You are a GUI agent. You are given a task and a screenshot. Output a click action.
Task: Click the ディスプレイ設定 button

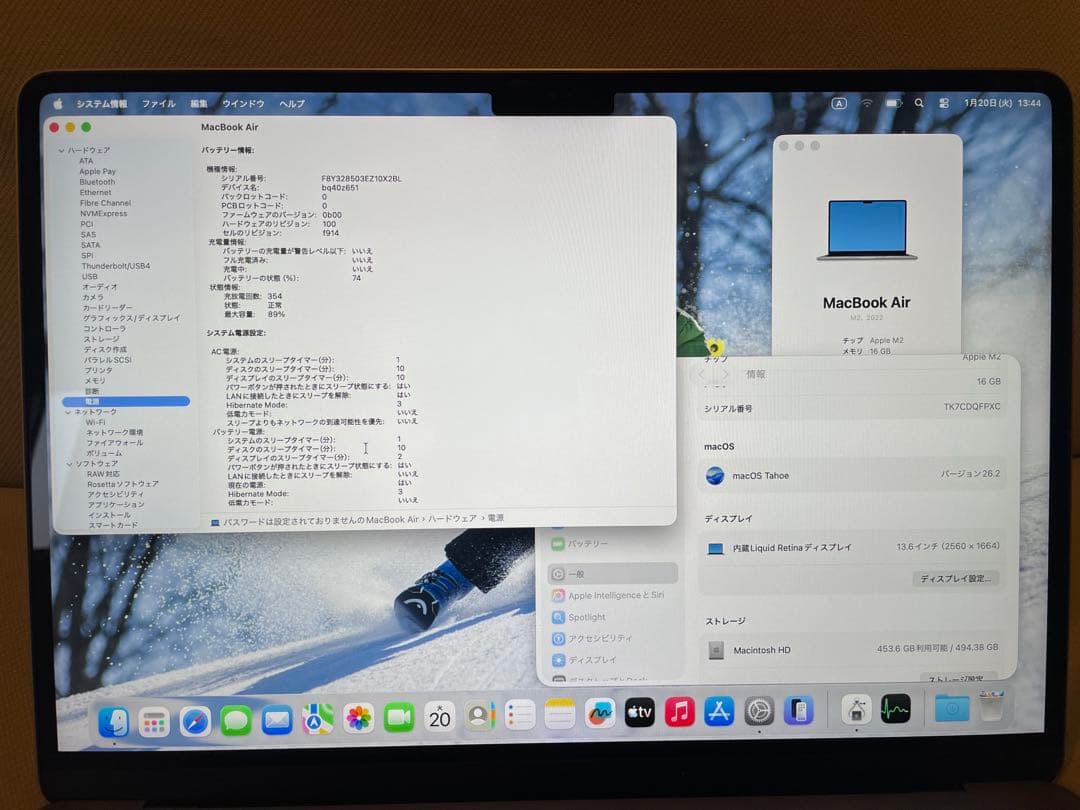pos(954,578)
